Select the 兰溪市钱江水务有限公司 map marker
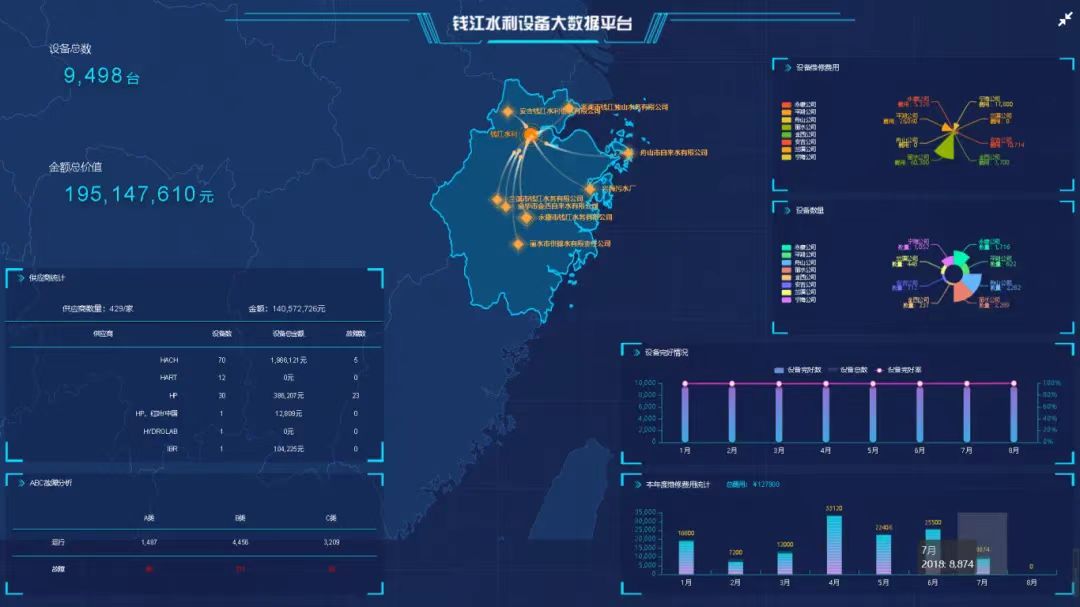The image size is (1080, 607). (497, 199)
